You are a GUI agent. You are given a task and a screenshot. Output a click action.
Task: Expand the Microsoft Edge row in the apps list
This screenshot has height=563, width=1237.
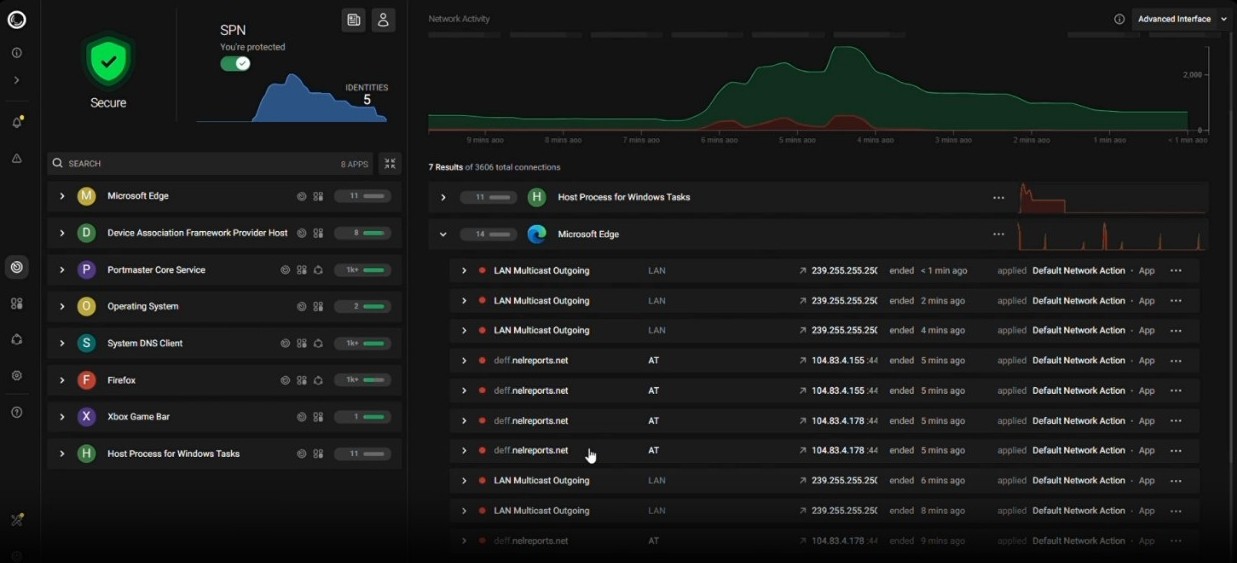[x=62, y=196]
